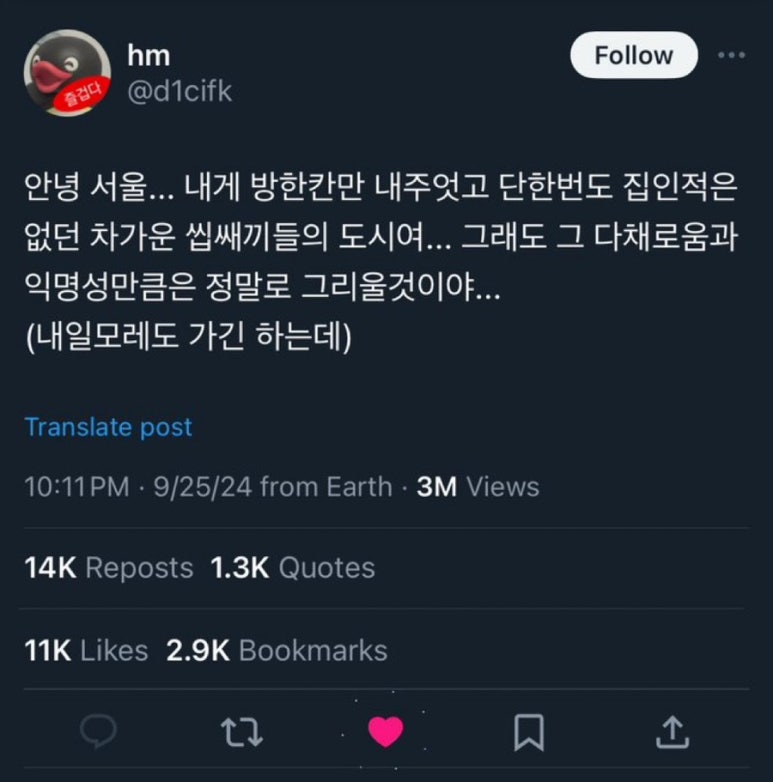Unlike the post with the pink heart

(x=385, y=733)
